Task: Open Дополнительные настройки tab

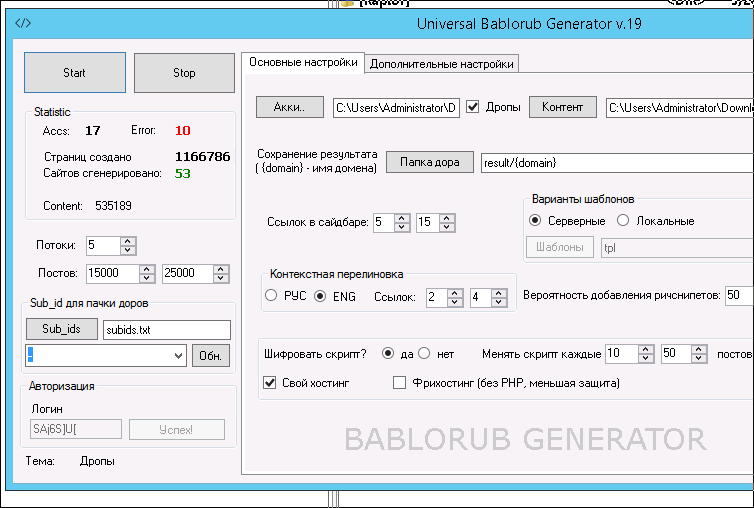Action: coord(441,64)
